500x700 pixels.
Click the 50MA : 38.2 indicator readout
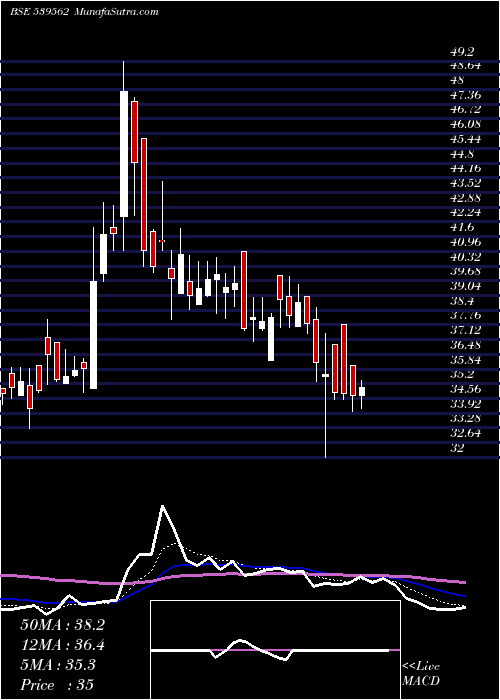click(x=62, y=625)
